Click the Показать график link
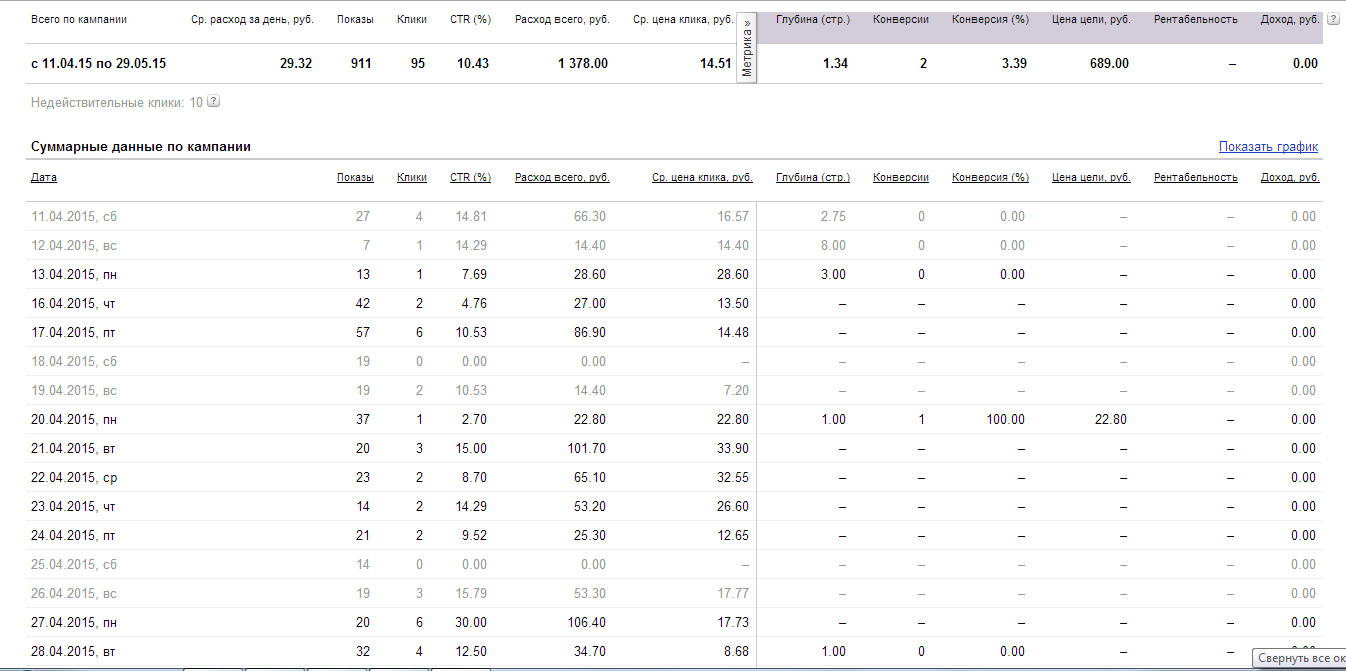 pyautogui.click(x=1268, y=147)
